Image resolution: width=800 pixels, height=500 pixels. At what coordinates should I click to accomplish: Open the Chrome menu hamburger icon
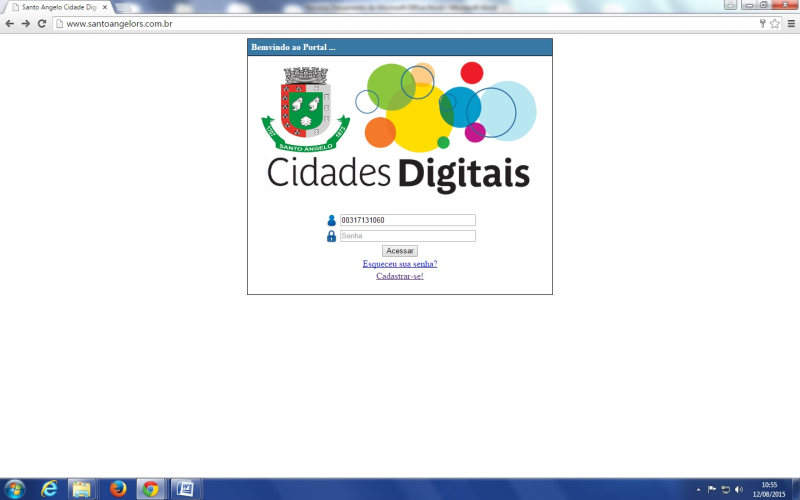(x=791, y=23)
